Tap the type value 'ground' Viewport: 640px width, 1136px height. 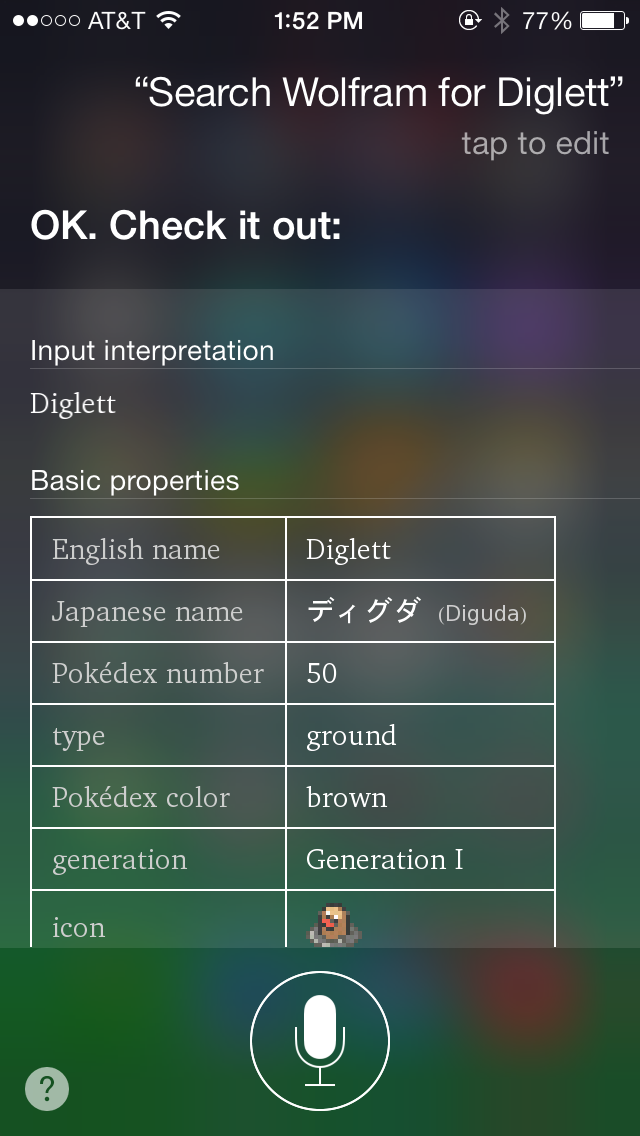pyautogui.click(x=351, y=735)
